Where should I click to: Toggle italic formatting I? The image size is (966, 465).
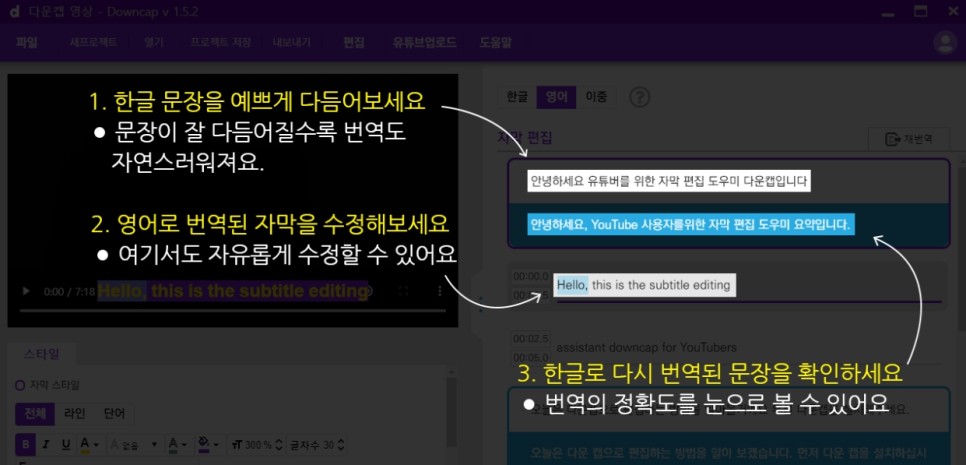tap(45, 444)
